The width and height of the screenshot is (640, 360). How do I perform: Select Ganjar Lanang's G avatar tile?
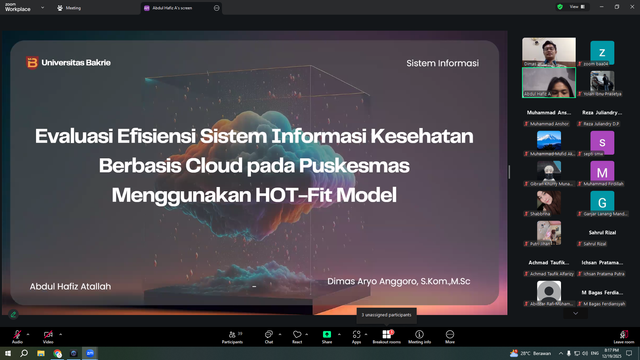point(602,203)
